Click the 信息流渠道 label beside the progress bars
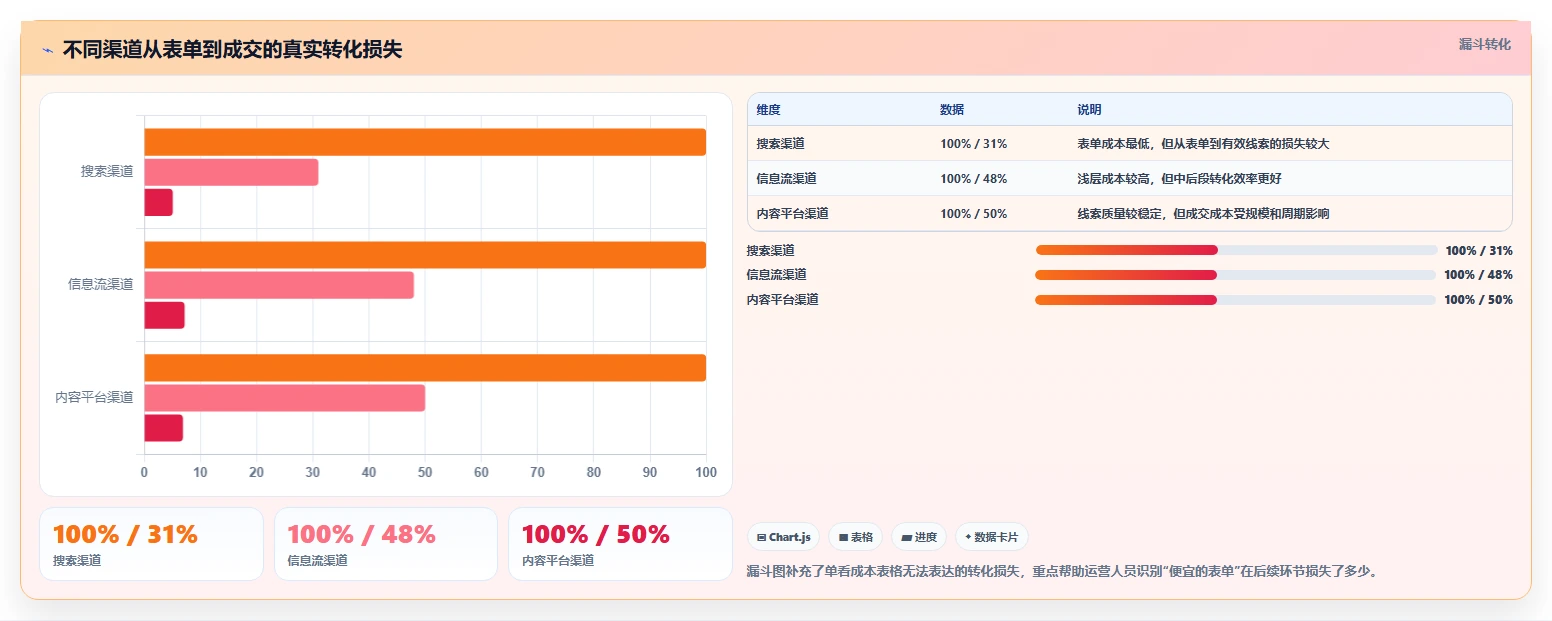The height and width of the screenshot is (621, 1552). [x=776, y=275]
